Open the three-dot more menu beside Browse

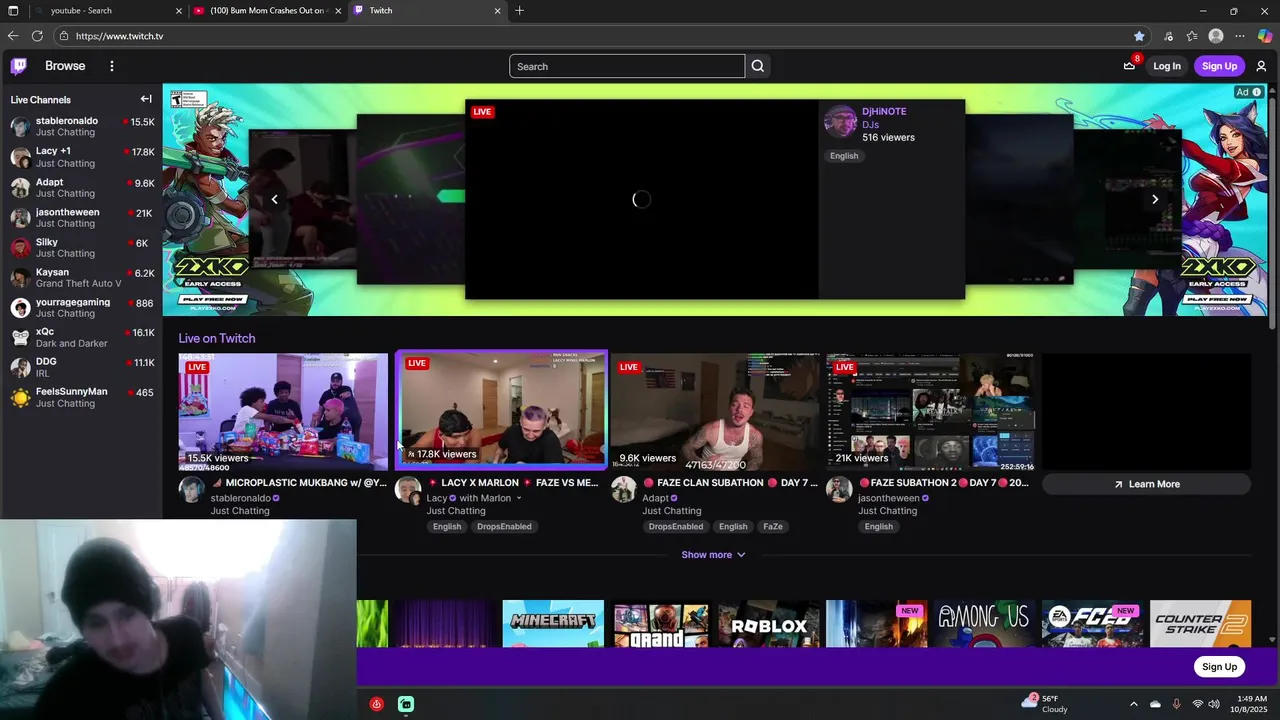click(112, 66)
